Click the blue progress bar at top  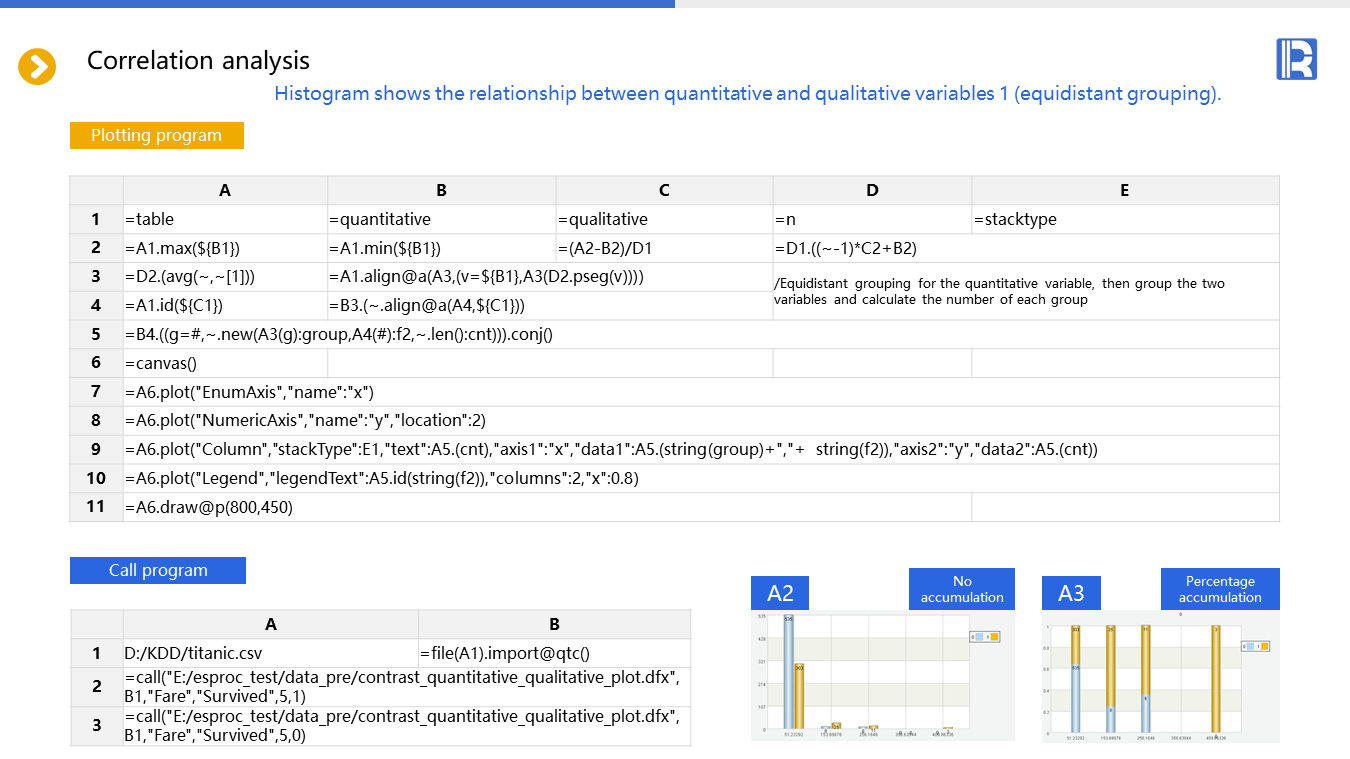(337, 4)
